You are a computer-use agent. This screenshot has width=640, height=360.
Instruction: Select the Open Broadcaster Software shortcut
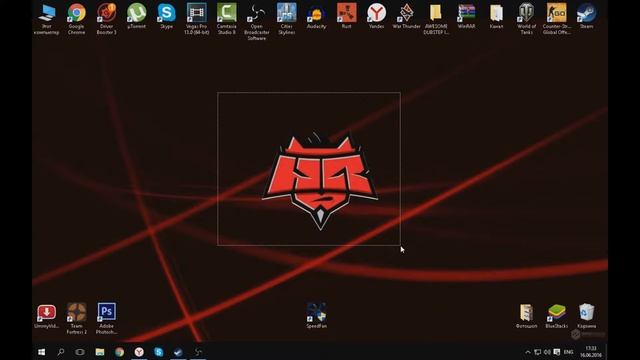pyautogui.click(x=257, y=22)
